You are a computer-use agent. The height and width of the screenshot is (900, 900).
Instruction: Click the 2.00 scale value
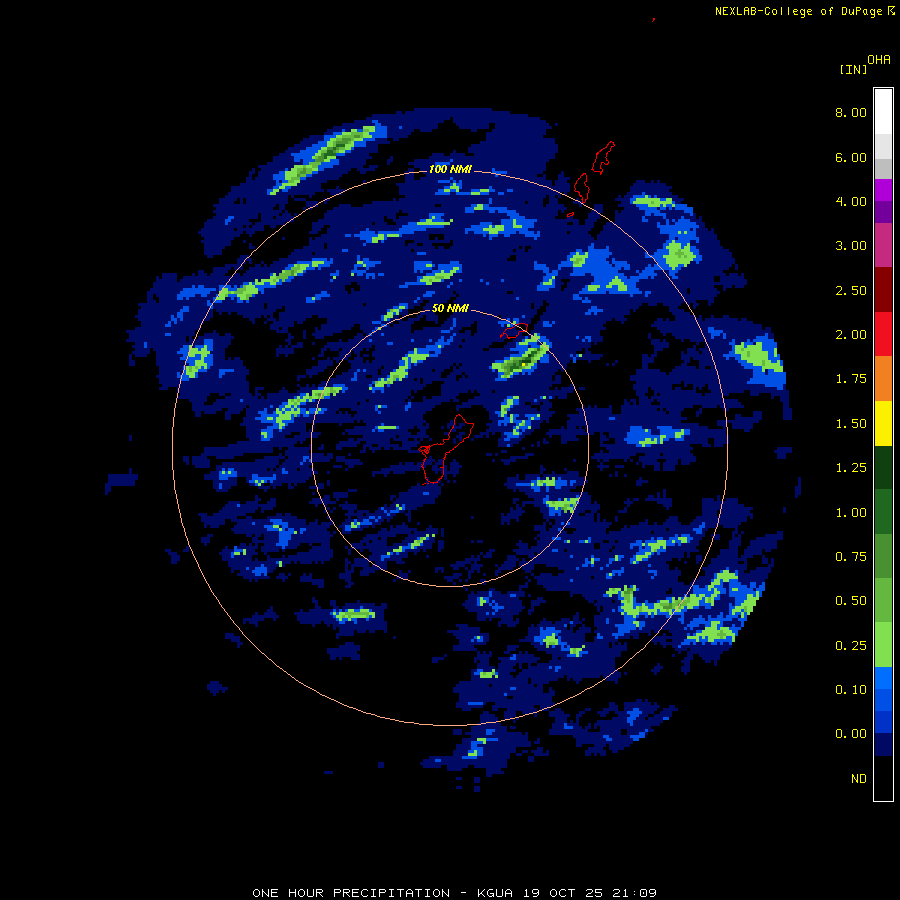point(851,335)
